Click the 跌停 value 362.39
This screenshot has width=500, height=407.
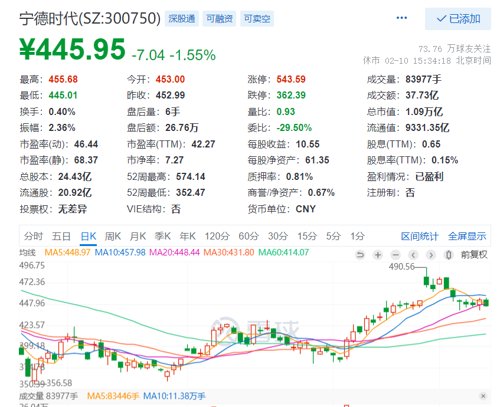click(291, 95)
